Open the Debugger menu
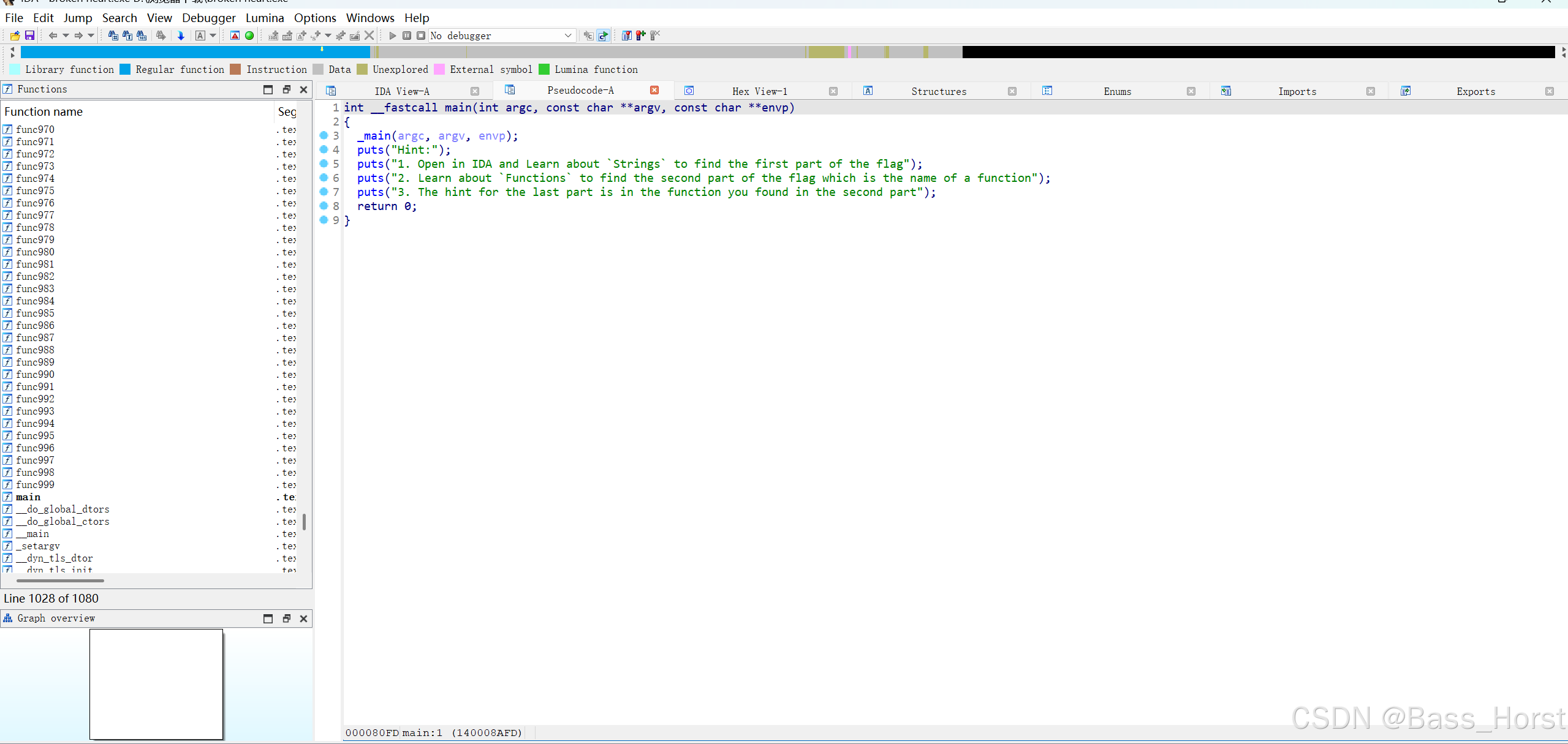This screenshot has height=744, width=1568. [x=208, y=18]
